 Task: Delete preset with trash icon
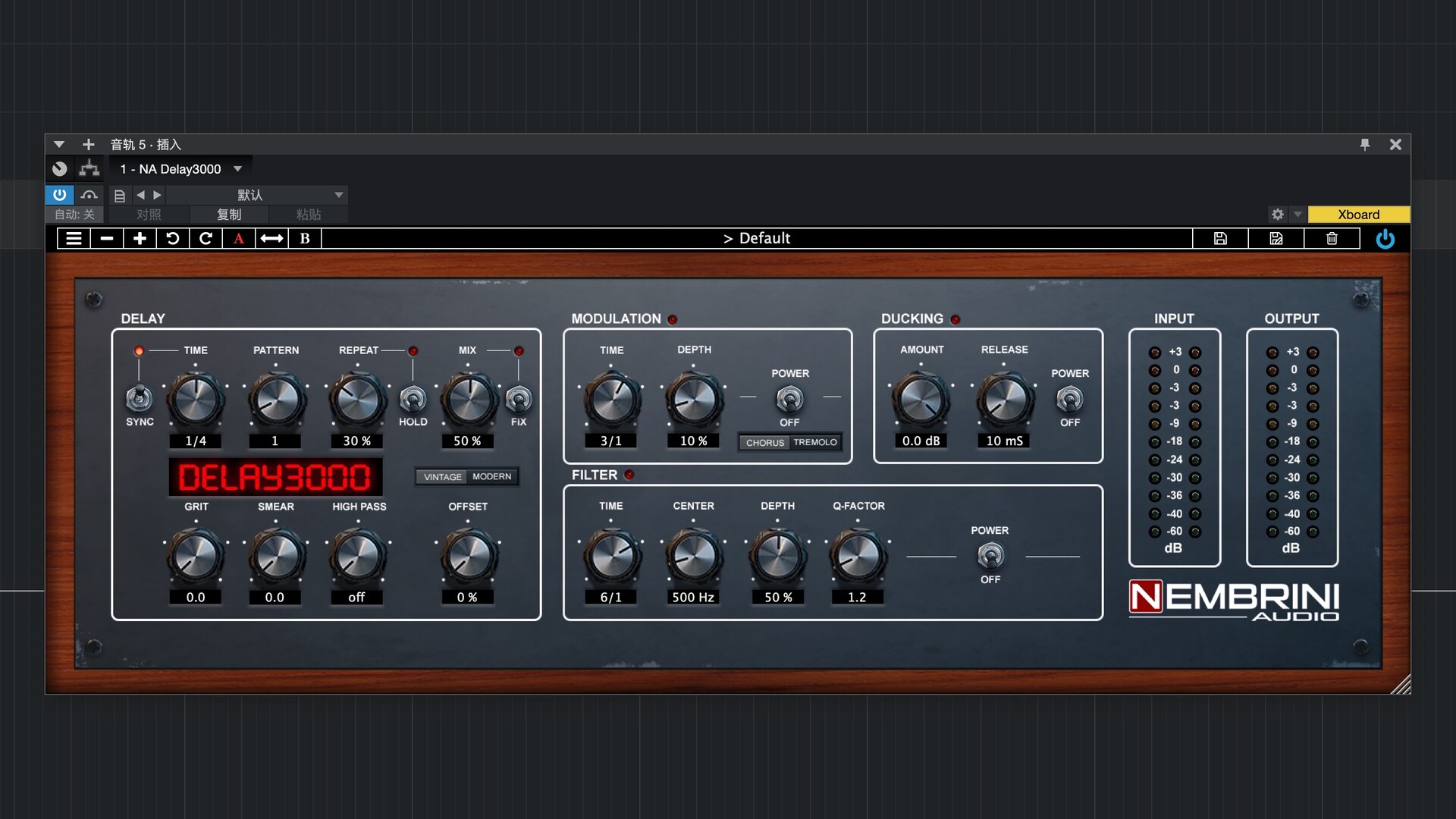(x=1332, y=238)
